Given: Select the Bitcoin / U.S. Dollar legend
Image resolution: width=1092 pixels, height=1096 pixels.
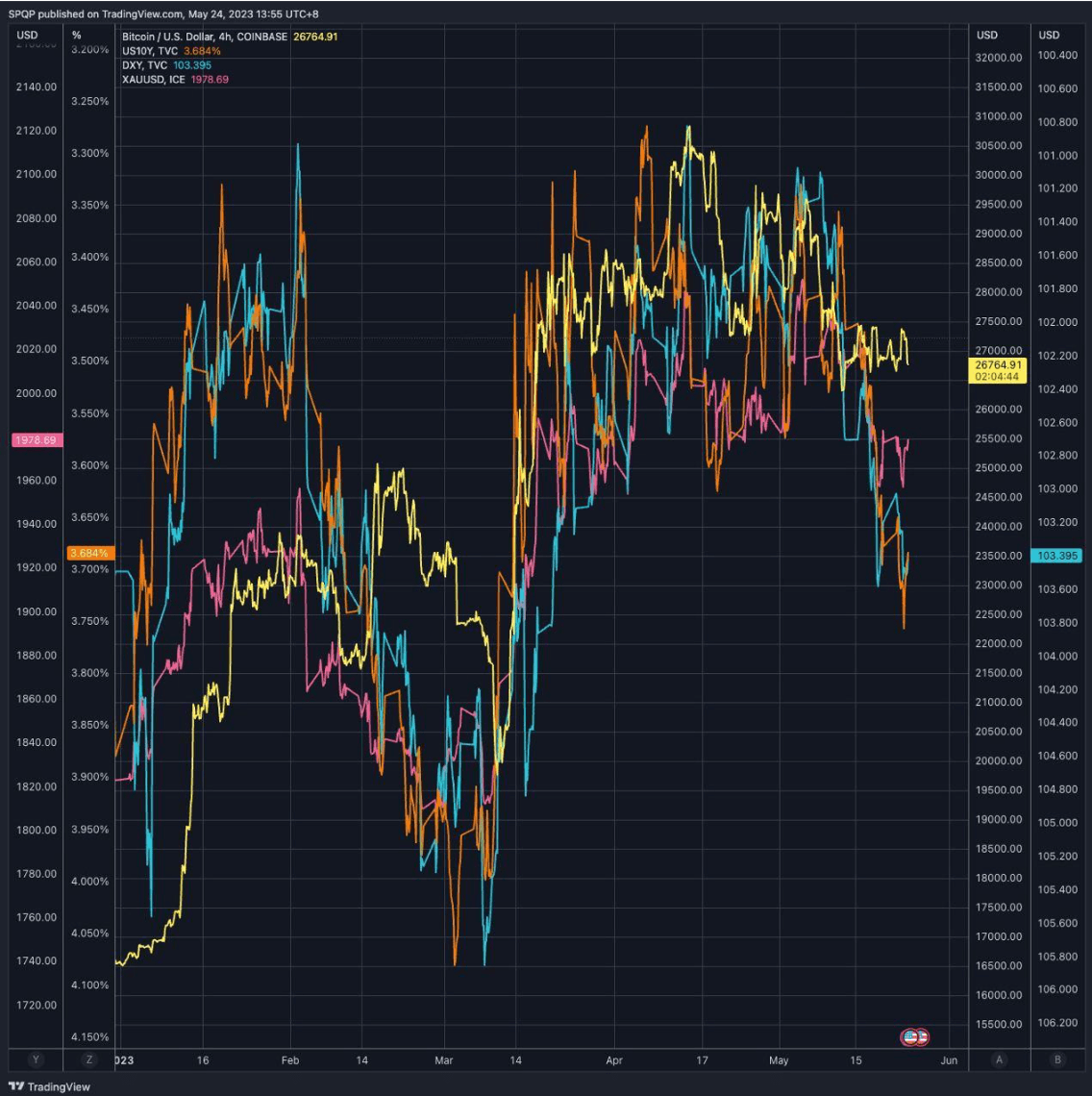Looking at the screenshot, I should 204,37.
